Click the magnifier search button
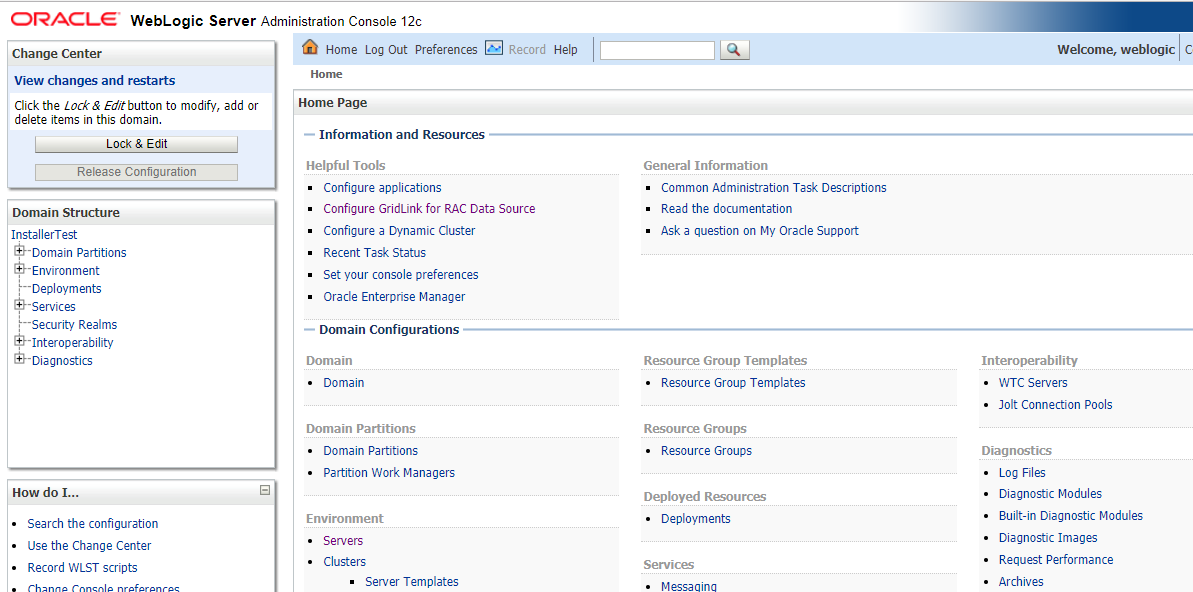 734,49
